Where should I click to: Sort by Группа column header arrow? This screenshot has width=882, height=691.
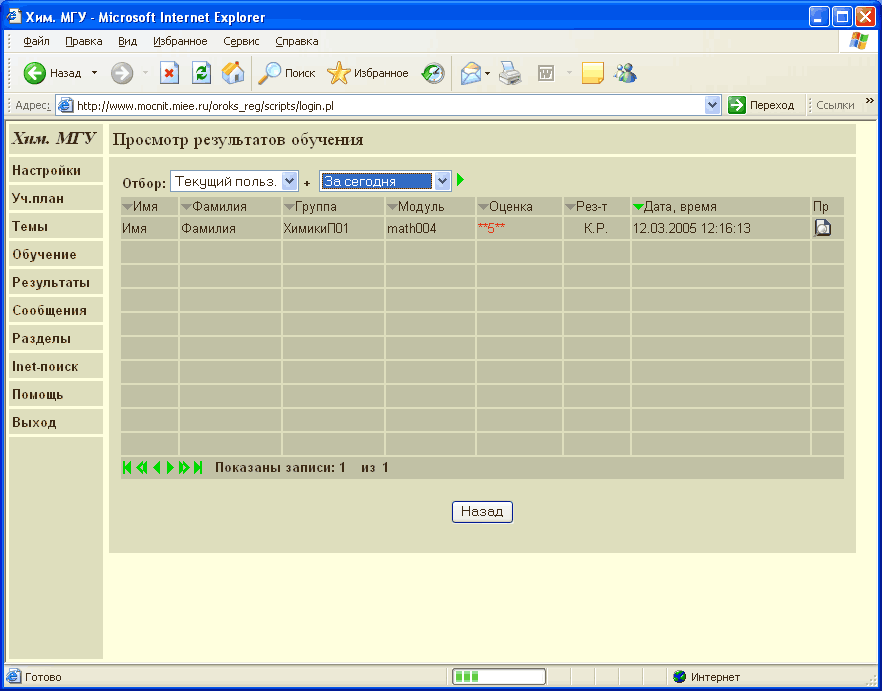tap(289, 207)
